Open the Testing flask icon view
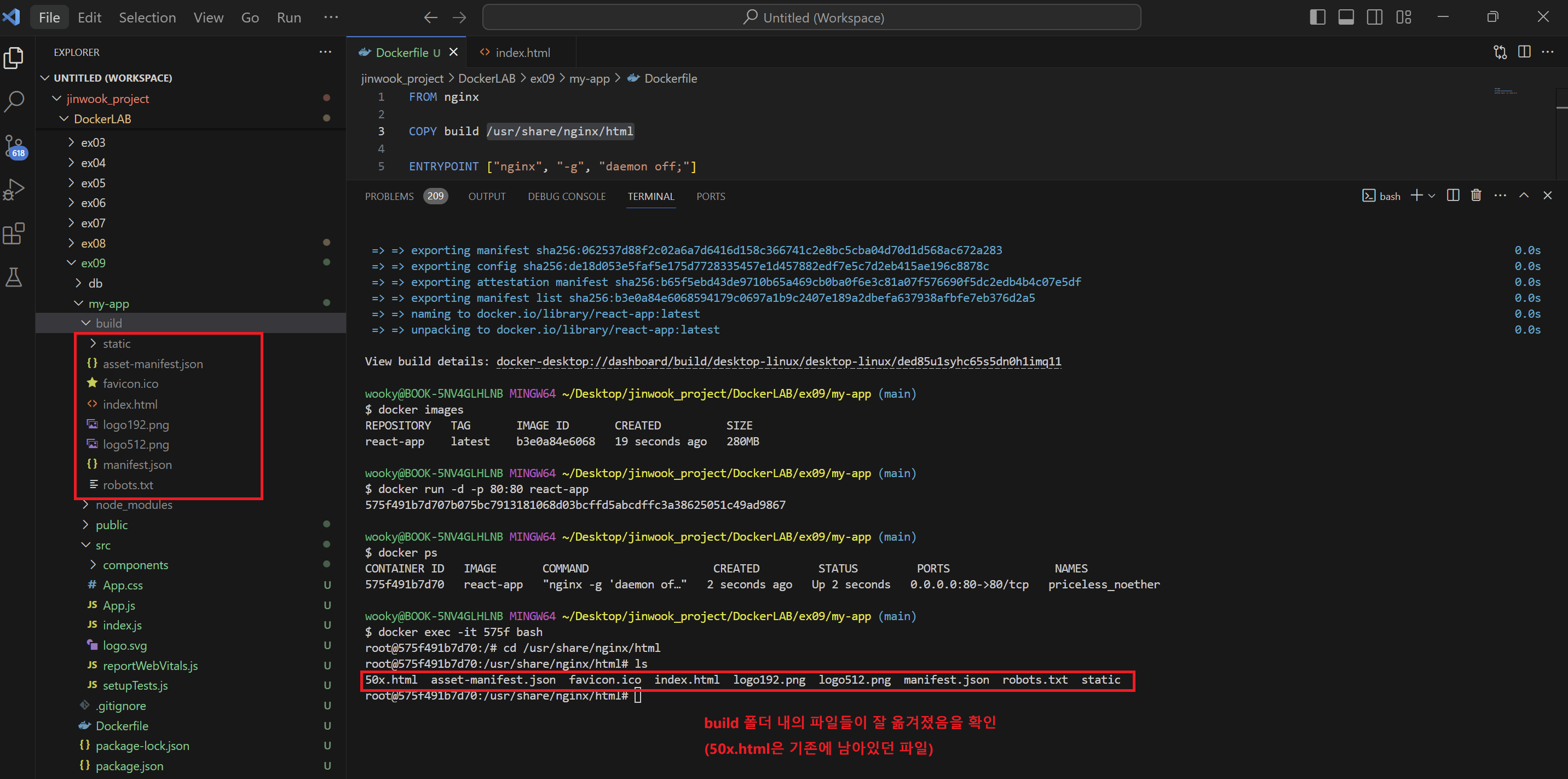This screenshot has height=779, width=1568. [x=14, y=278]
